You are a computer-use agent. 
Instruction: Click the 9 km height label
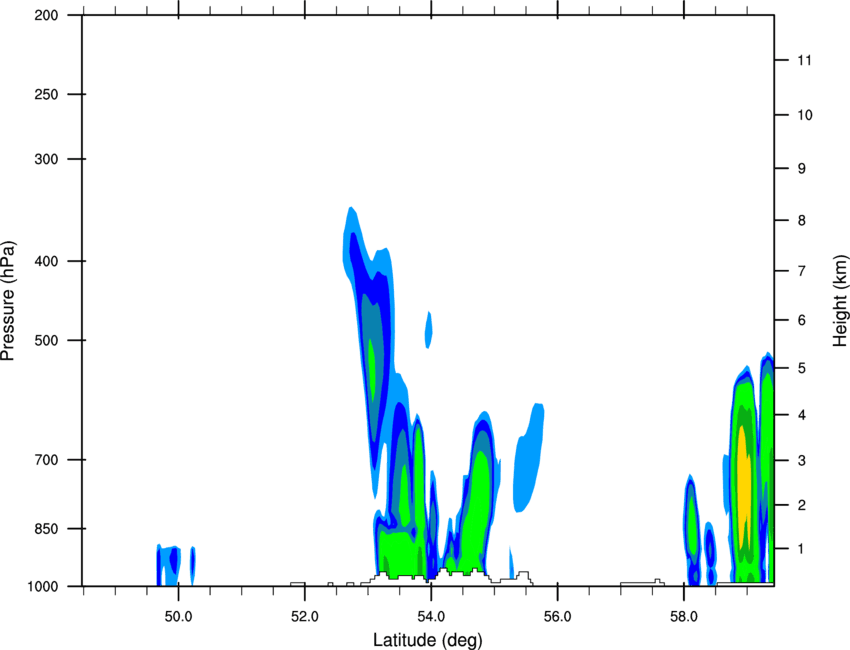[x=802, y=169]
